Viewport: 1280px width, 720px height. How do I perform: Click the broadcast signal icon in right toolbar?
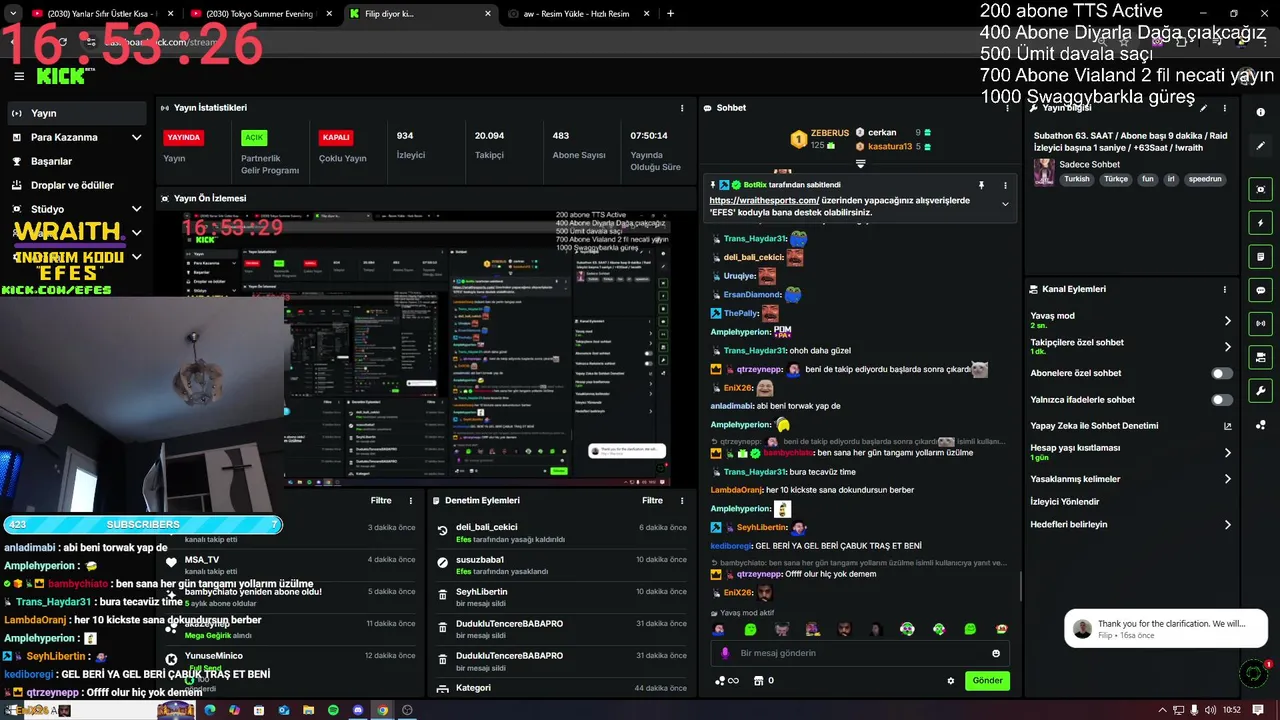(1261, 323)
